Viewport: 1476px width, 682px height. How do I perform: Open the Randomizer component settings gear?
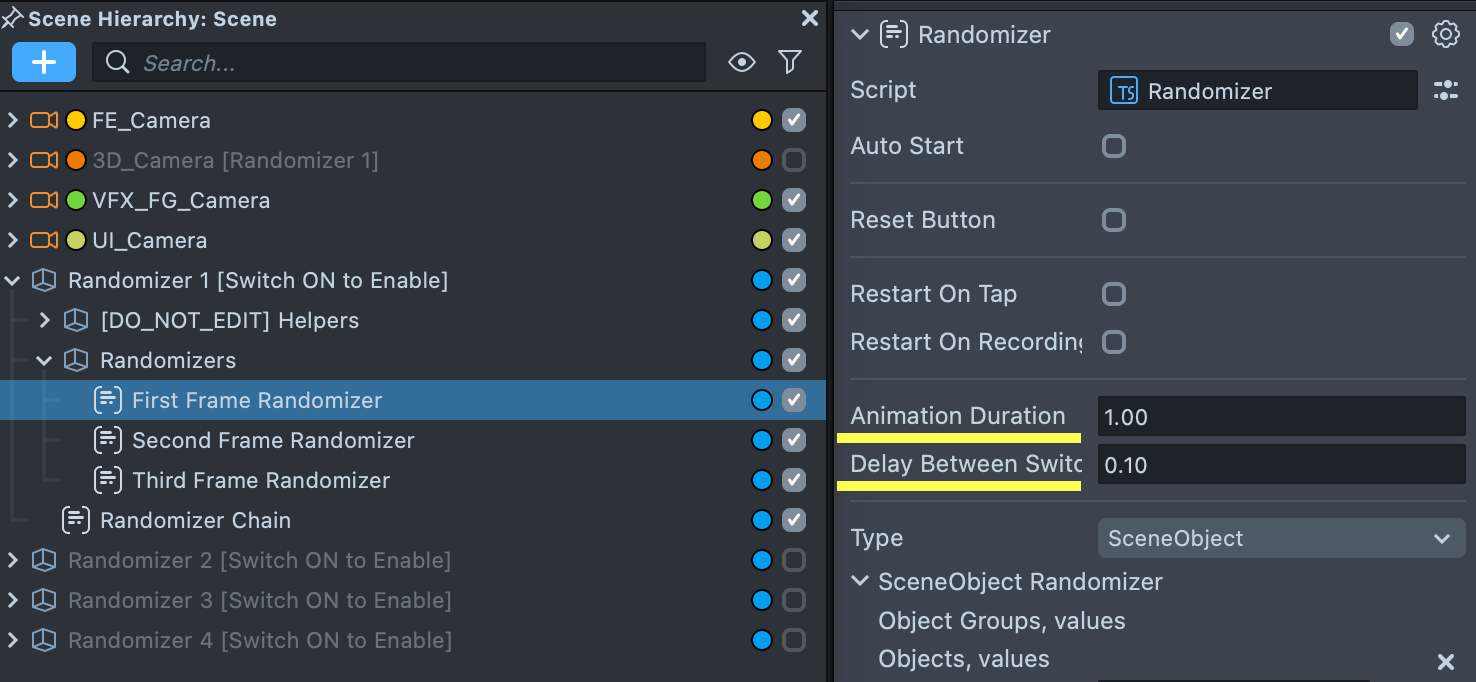1445,34
